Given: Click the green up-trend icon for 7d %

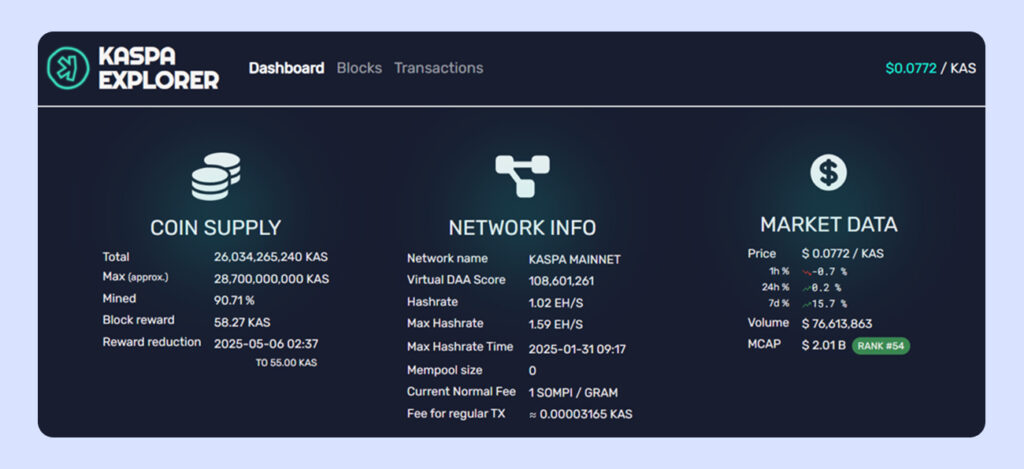Looking at the screenshot, I should [806, 304].
